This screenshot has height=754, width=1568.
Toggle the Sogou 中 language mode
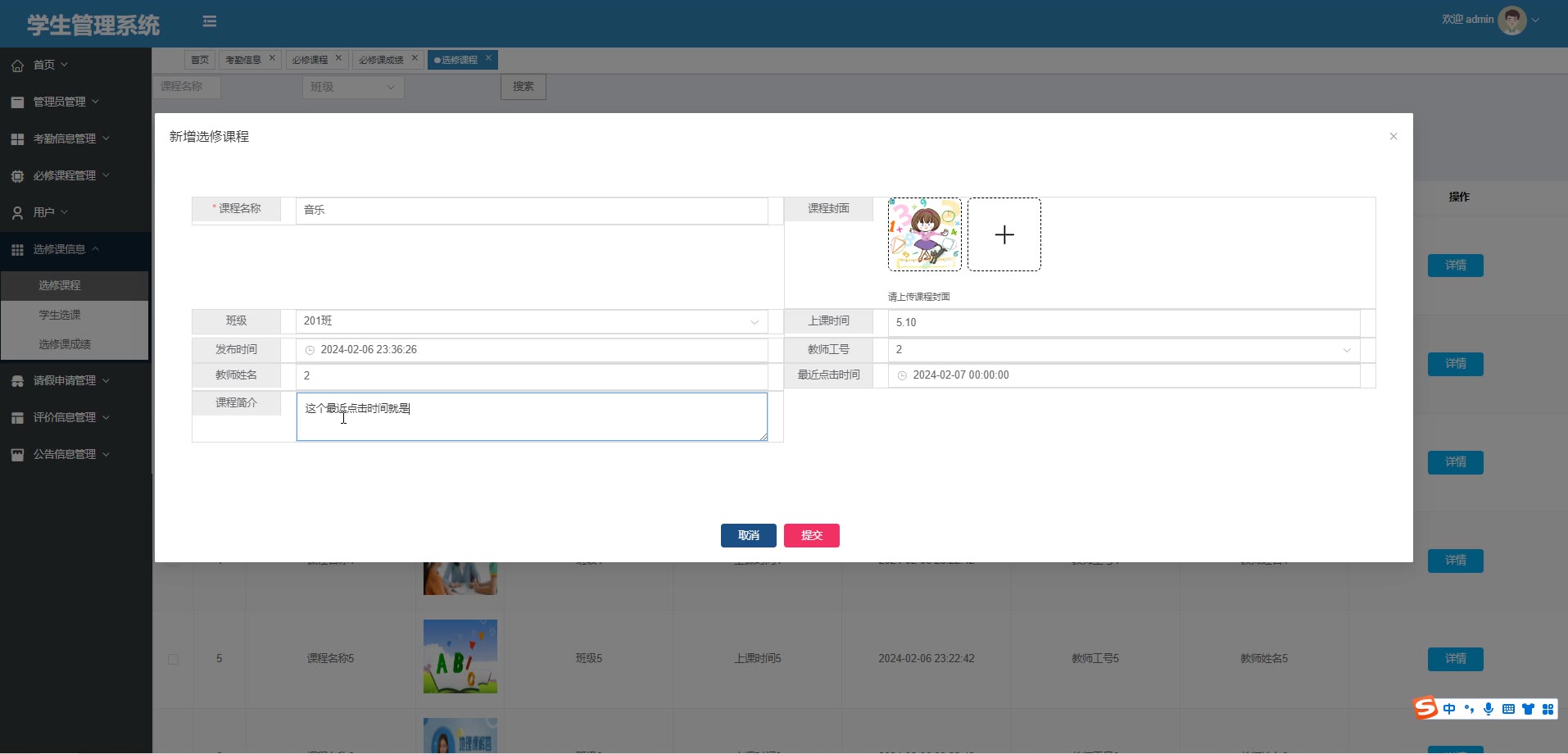[1449, 709]
